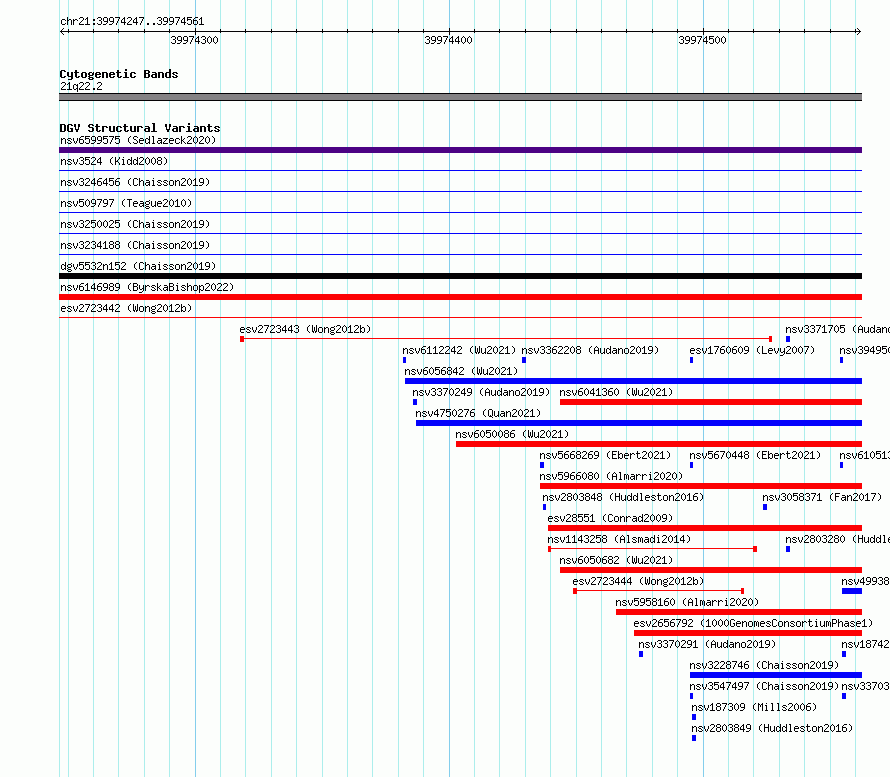
Task: Open nsv2803849 (Huddleston2016) label
Action: pos(772,728)
